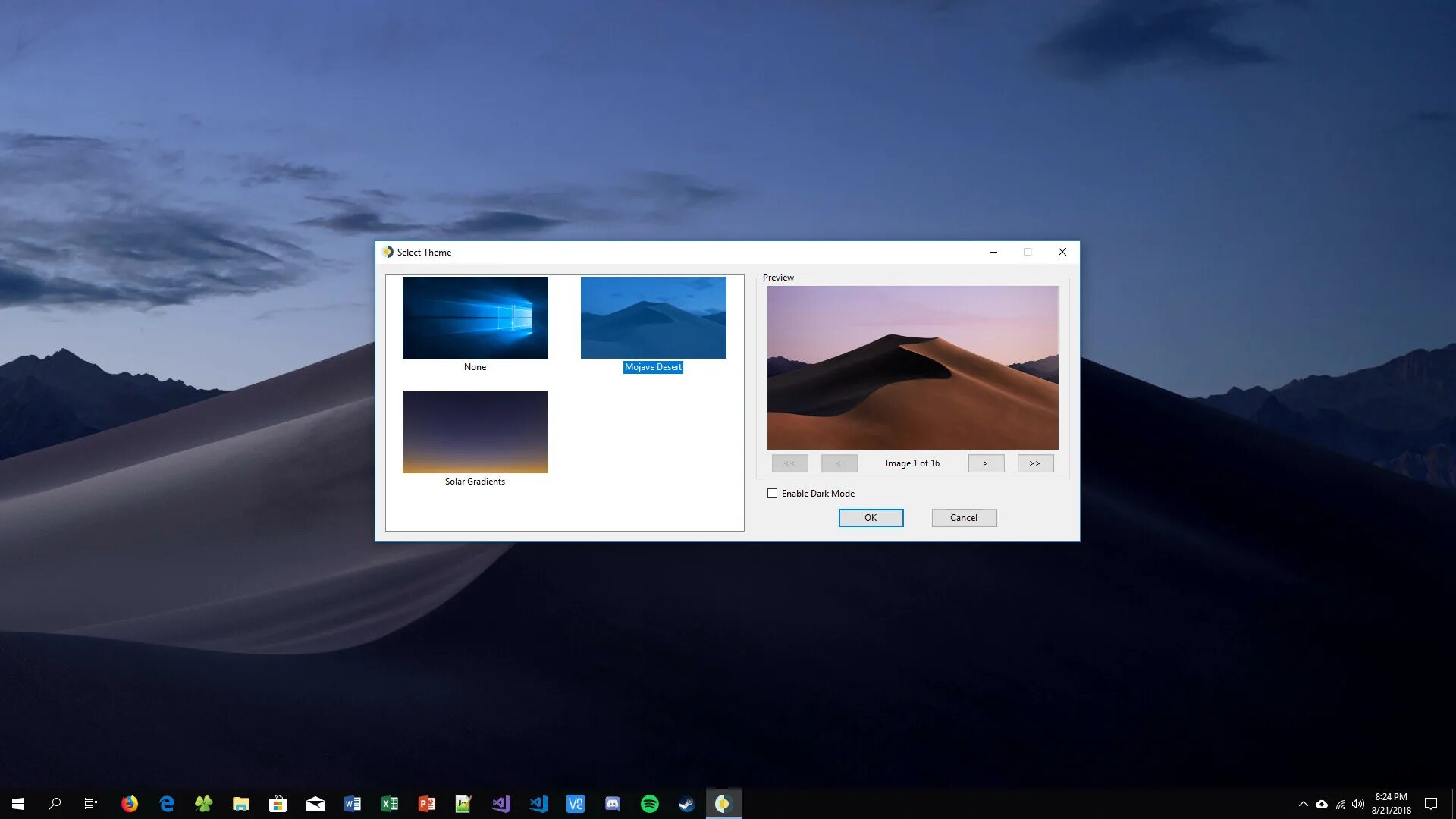
Task: Launch Steam from the taskbar
Action: [686, 804]
